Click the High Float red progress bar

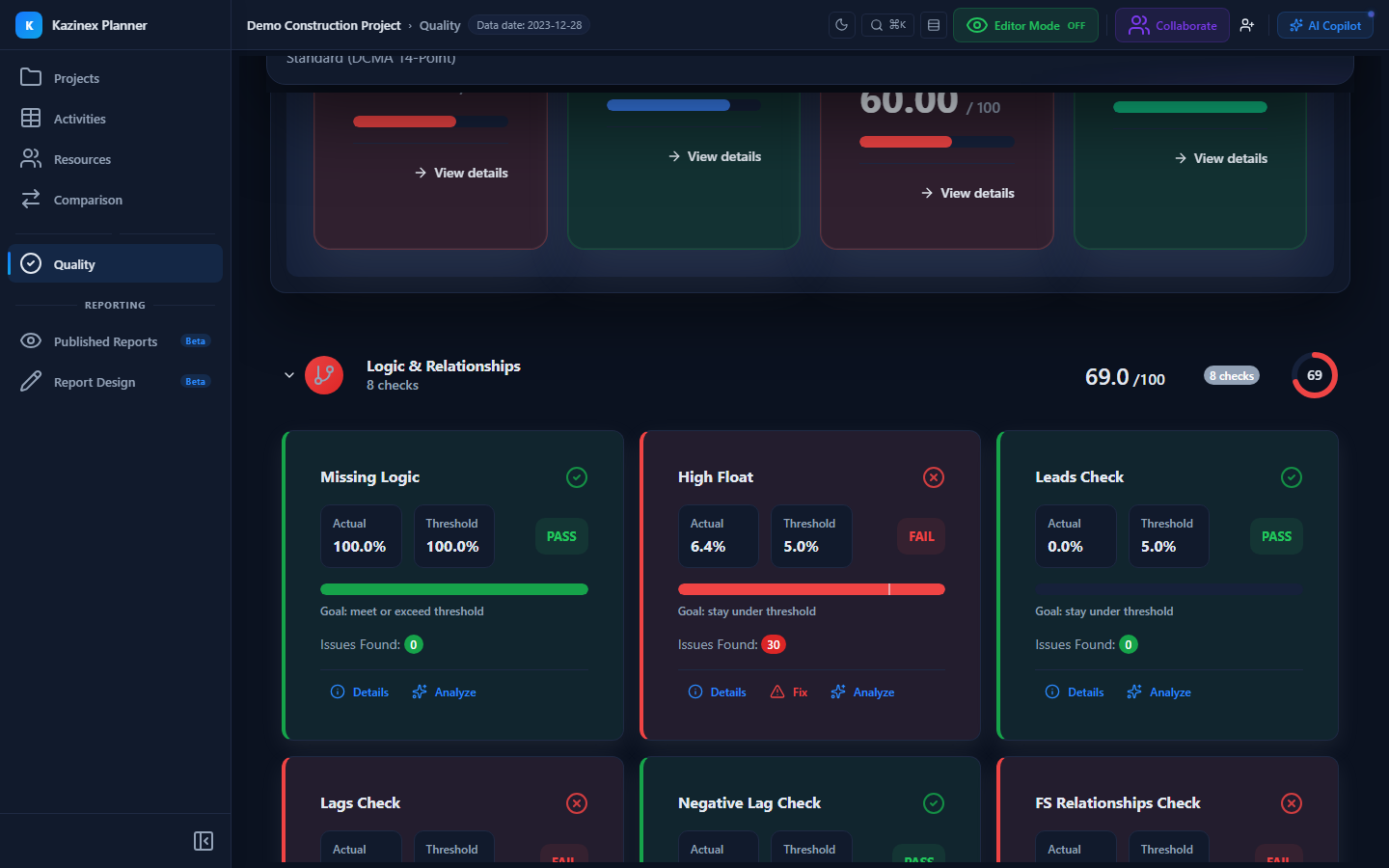(x=811, y=589)
